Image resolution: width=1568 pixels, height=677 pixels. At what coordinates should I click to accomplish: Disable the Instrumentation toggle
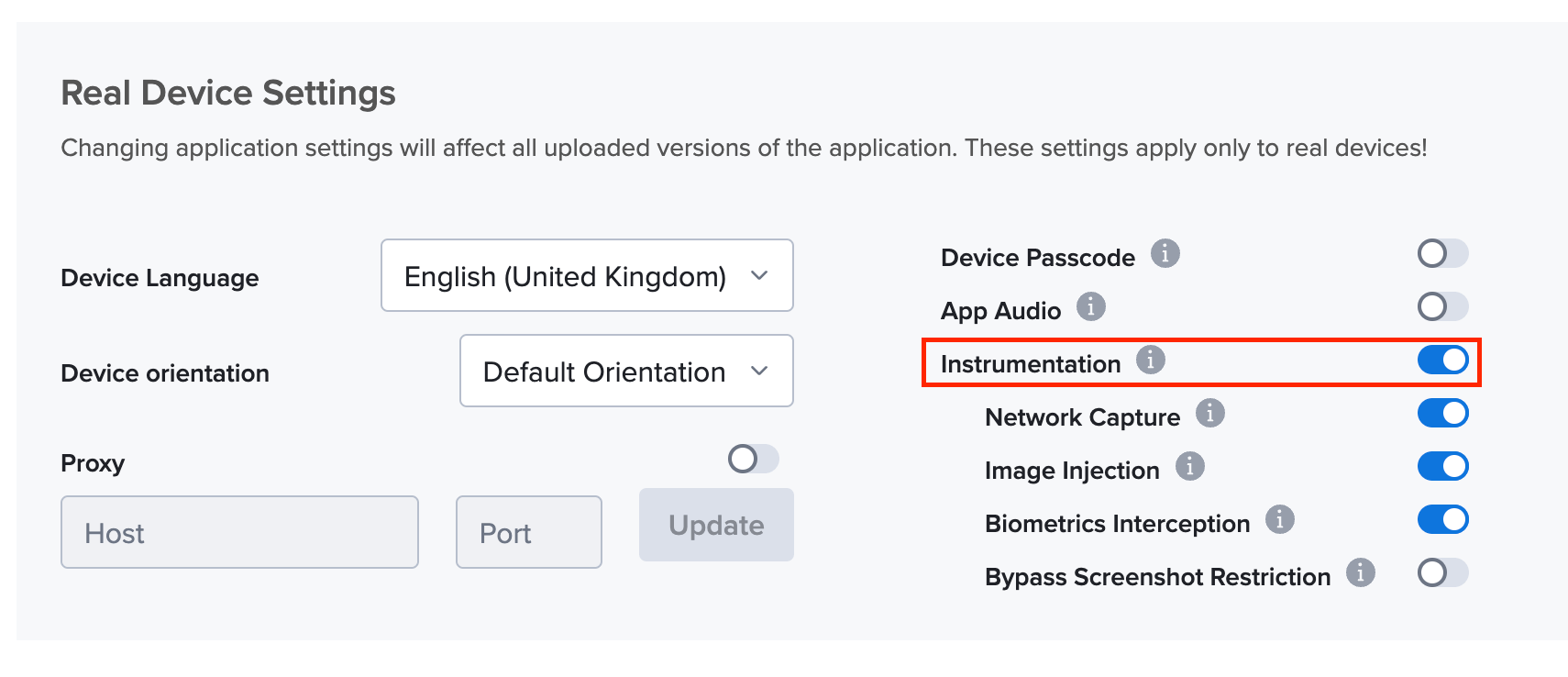click(1441, 361)
